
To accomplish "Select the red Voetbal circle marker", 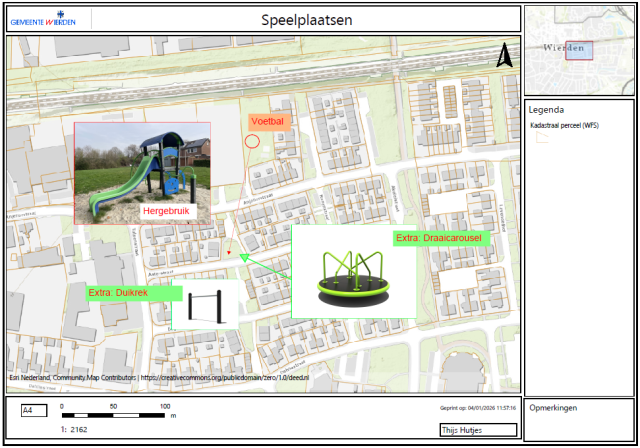I will pyautogui.click(x=252, y=140).
